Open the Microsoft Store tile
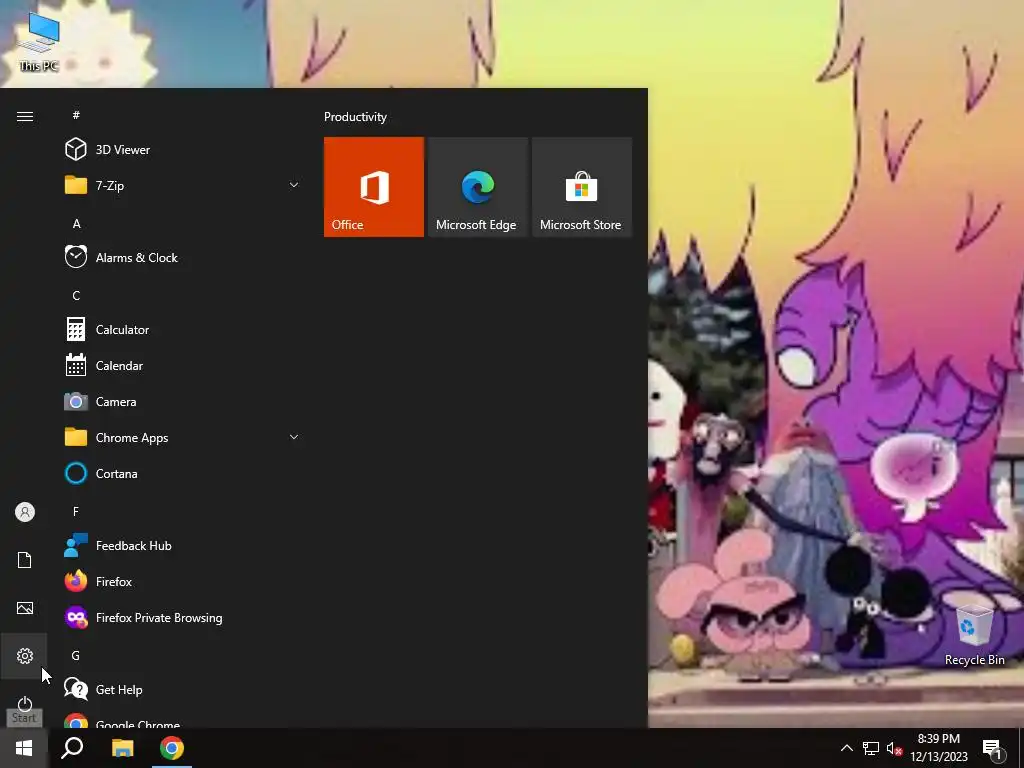Image resolution: width=1024 pixels, height=768 pixels. (581, 187)
